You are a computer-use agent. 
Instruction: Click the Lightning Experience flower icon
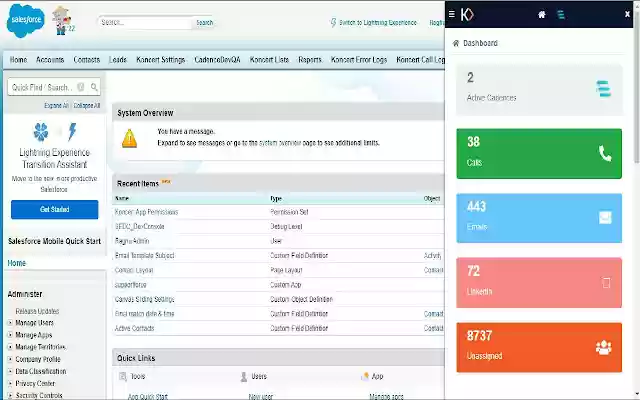(41, 131)
